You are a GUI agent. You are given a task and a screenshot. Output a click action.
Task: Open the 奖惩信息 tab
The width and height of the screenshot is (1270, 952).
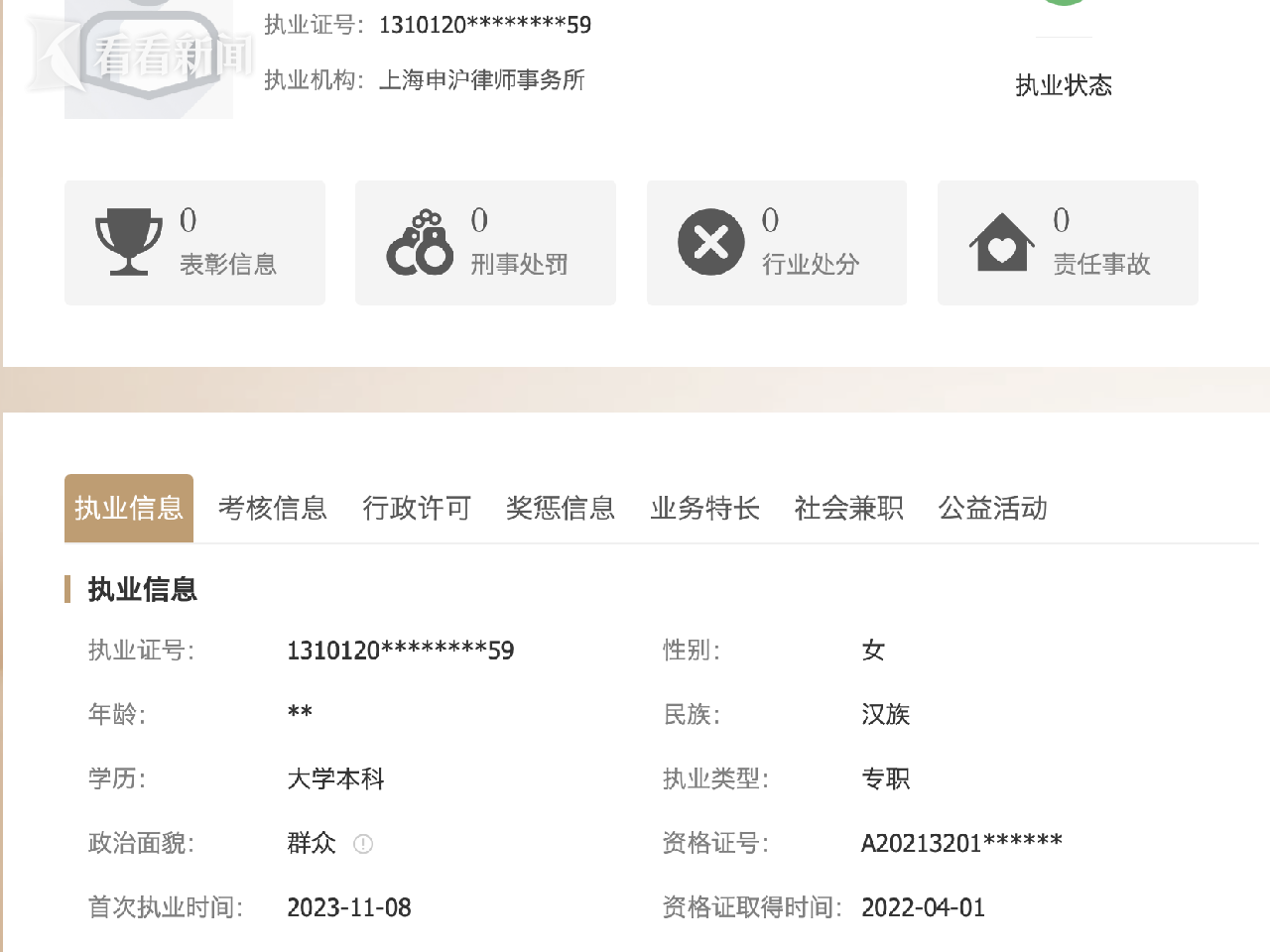(561, 509)
